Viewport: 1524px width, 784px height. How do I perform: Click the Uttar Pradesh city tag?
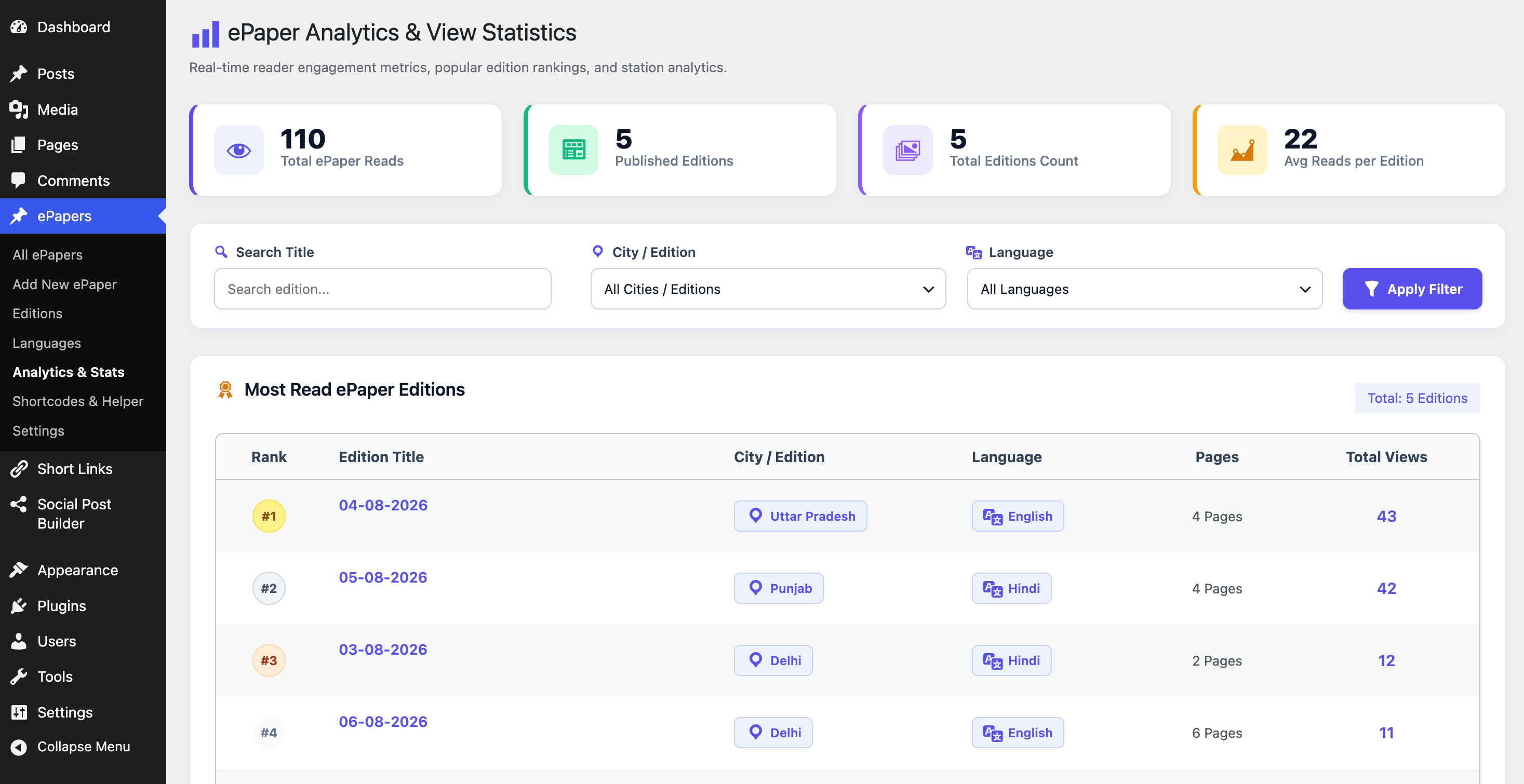(x=800, y=516)
